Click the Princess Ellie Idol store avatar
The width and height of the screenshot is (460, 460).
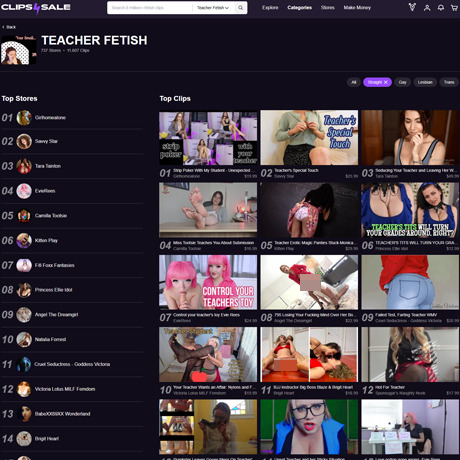(x=24, y=290)
